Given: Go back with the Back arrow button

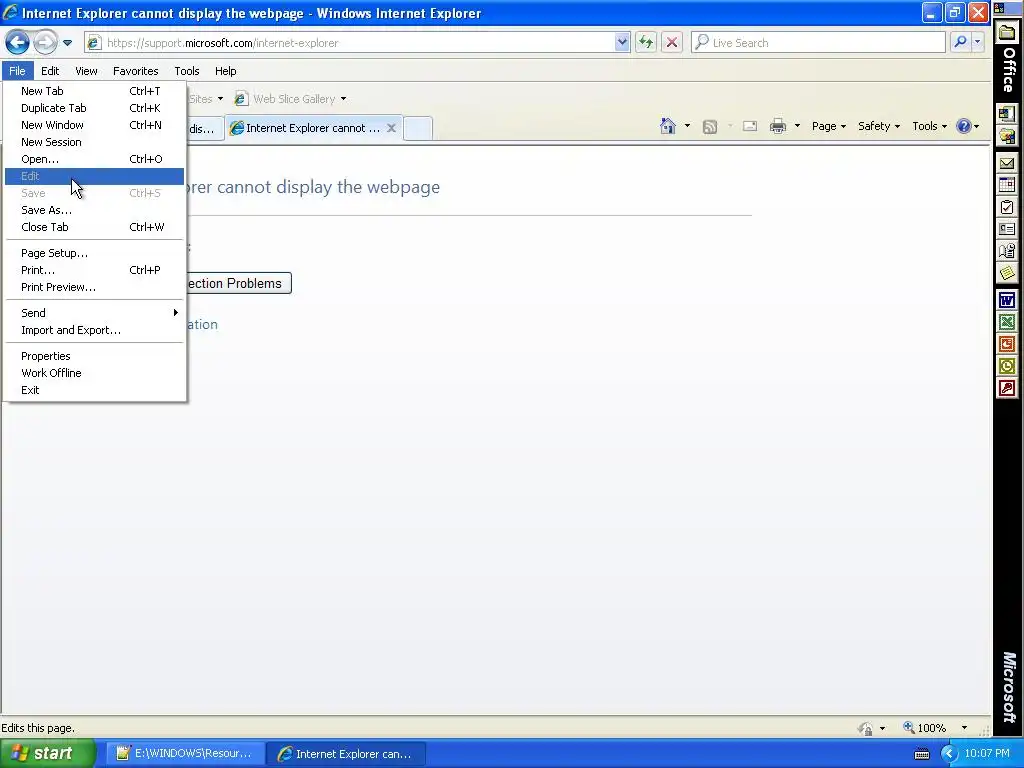Looking at the screenshot, I should coord(17,43).
